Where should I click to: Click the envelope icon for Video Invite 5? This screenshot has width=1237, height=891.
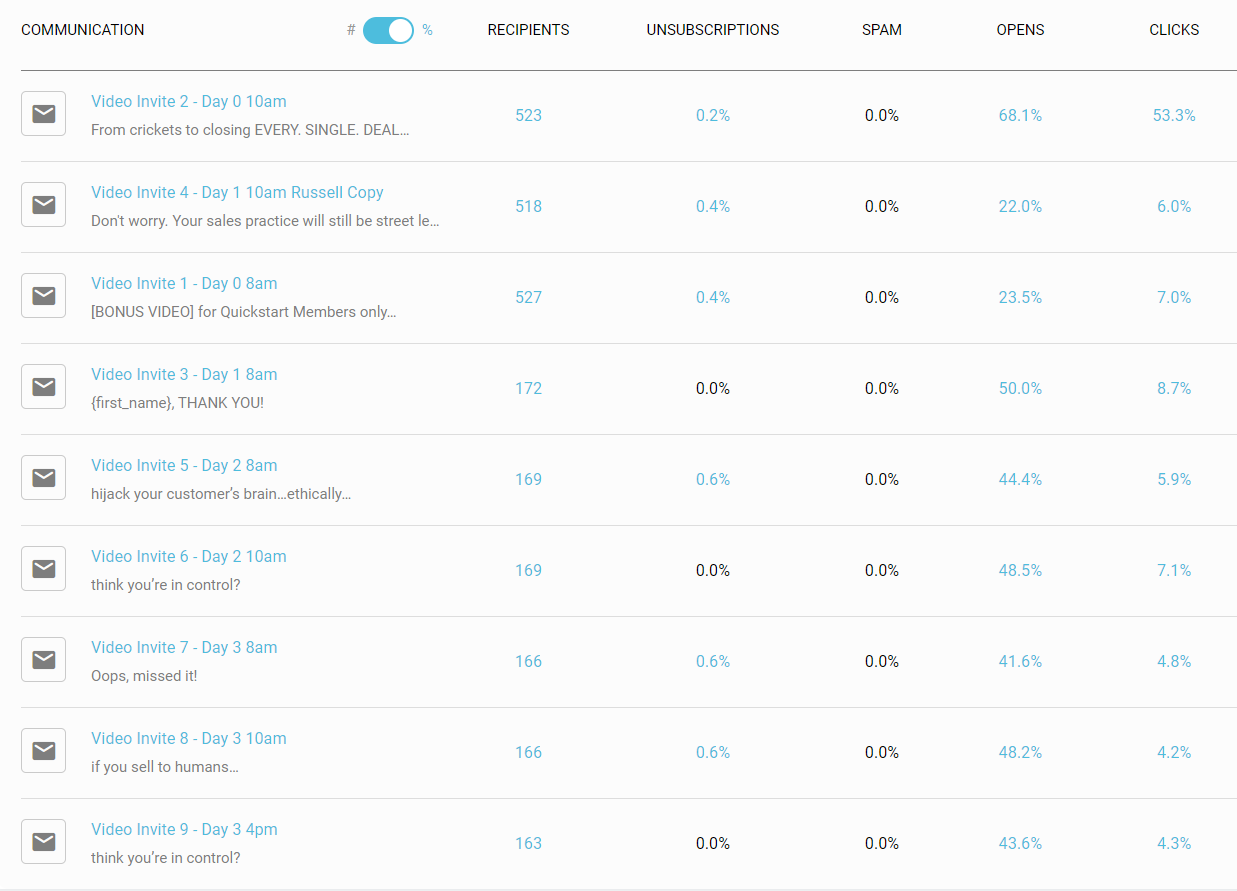click(x=43, y=477)
